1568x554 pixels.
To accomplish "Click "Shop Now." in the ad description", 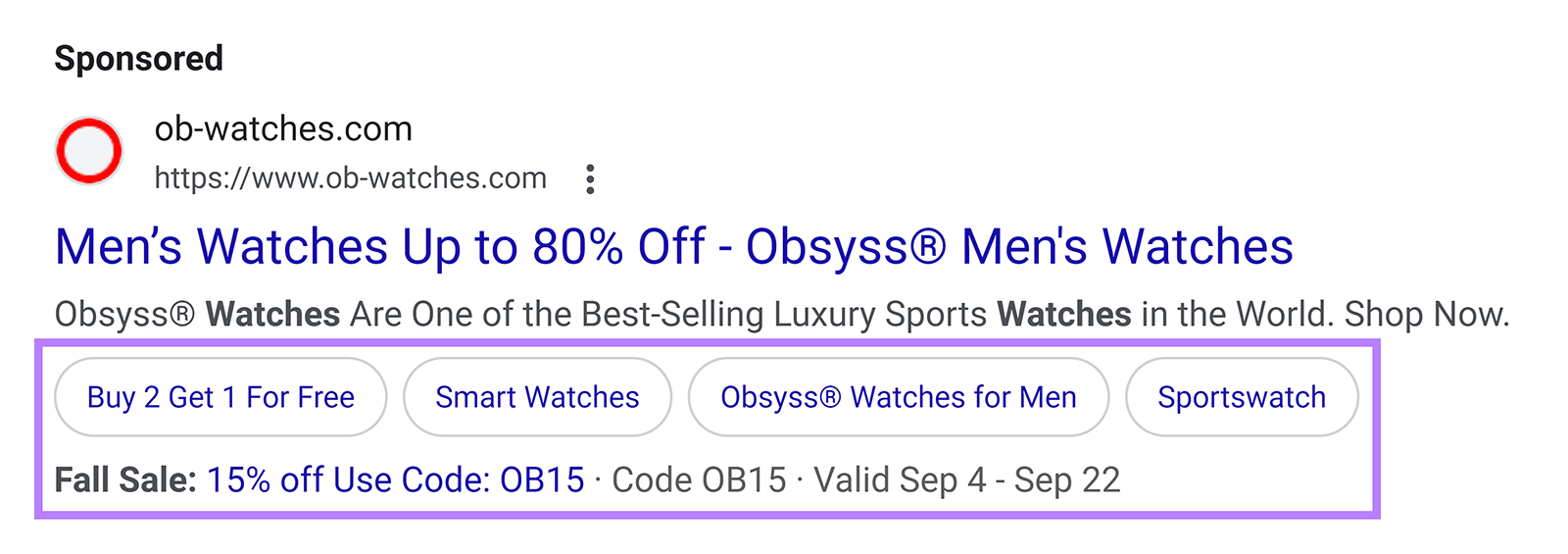I will tap(1426, 315).
